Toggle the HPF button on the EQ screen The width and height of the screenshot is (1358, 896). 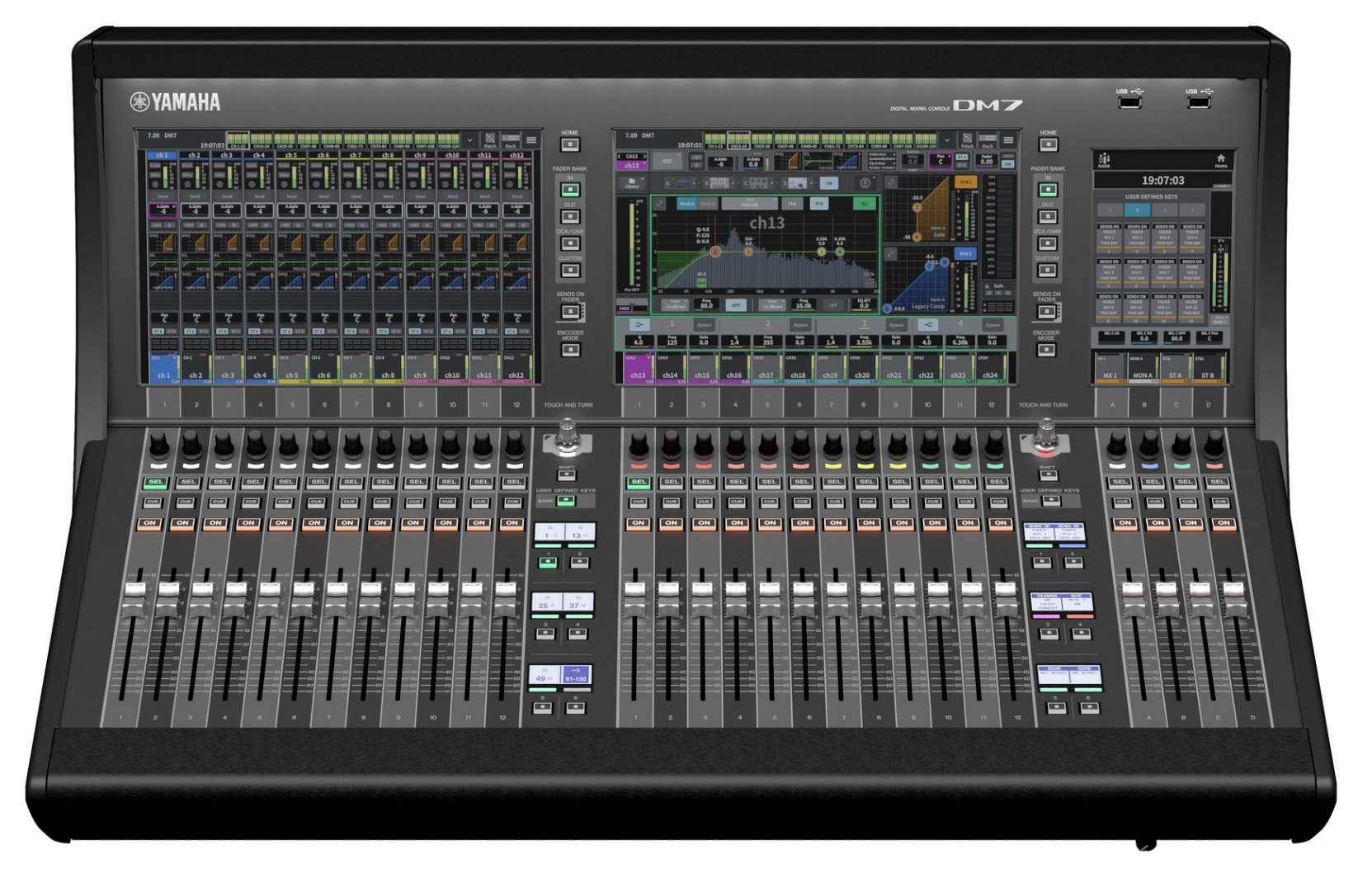click(x=736, y=305)
